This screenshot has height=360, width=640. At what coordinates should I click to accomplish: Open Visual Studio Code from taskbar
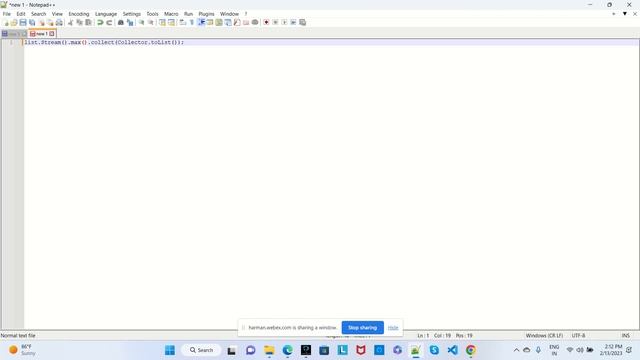pyautogui.click(x=452, y=350)
